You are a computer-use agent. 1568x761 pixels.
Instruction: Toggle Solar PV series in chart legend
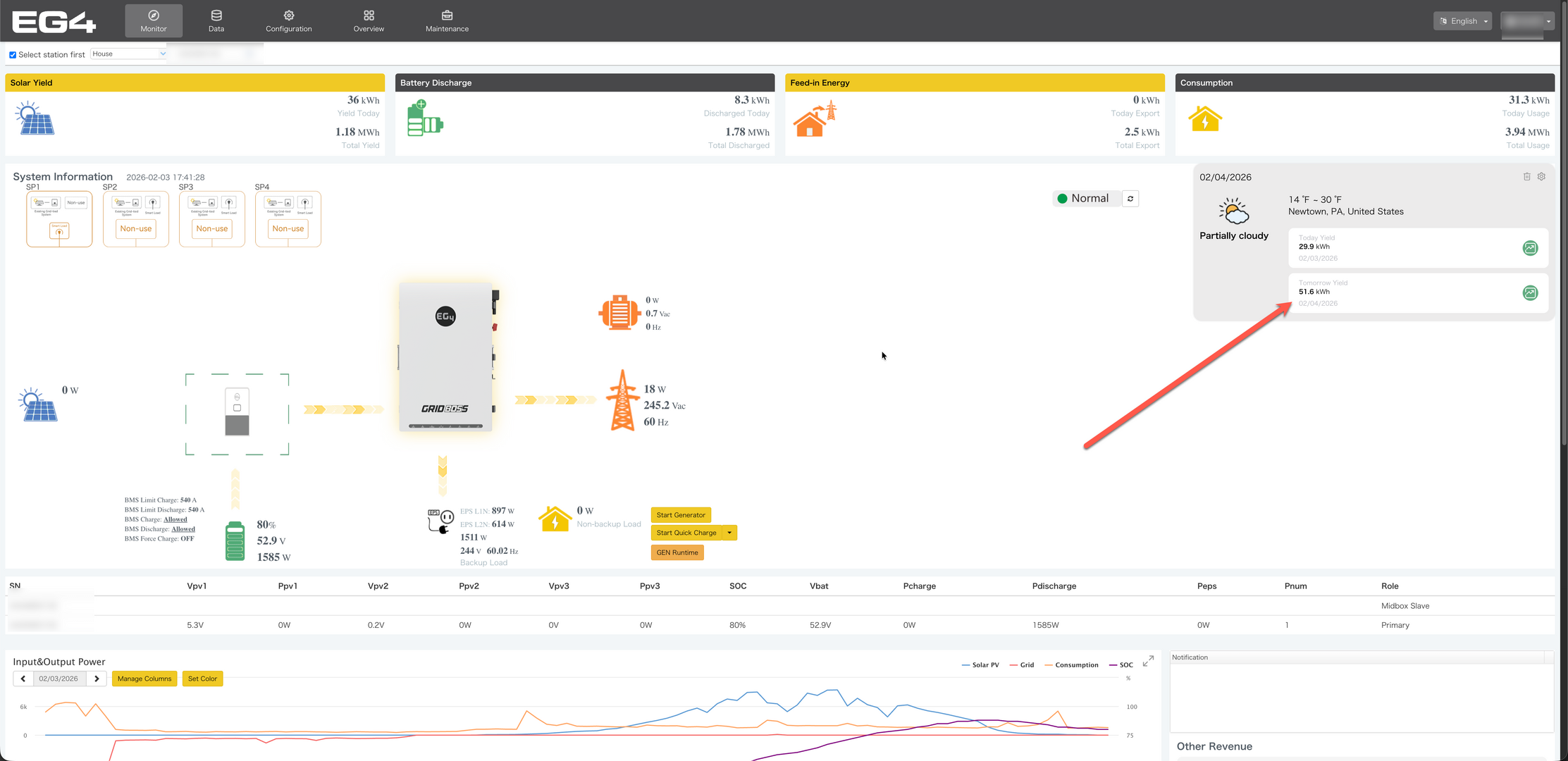pyautogui.click(x=980, y=665)
